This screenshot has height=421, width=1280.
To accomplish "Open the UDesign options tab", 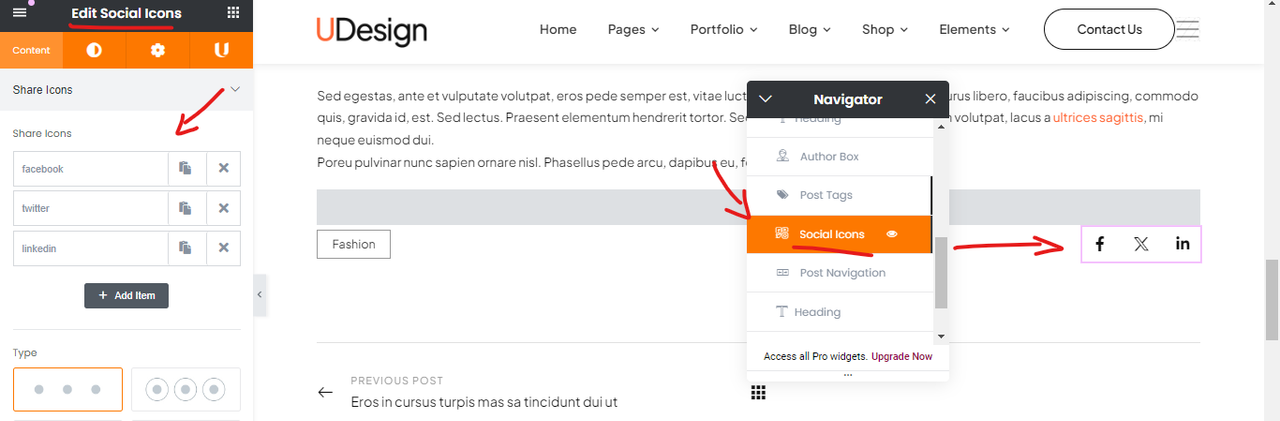I will (x=222, y=50).
